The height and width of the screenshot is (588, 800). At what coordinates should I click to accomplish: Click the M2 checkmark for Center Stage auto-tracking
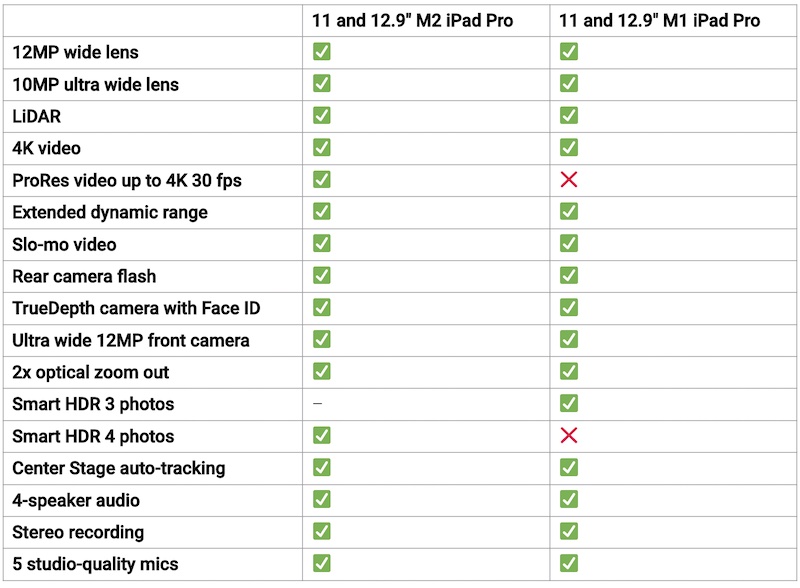322,468
